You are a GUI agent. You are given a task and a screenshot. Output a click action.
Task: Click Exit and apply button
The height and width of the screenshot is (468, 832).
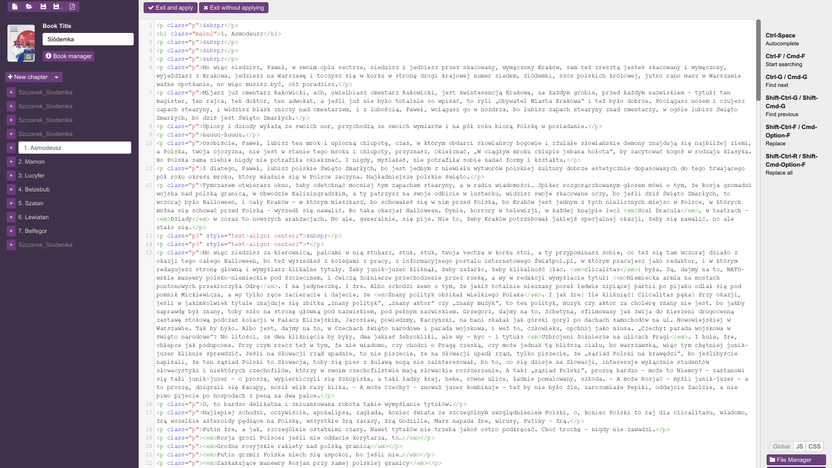[170, 7]
